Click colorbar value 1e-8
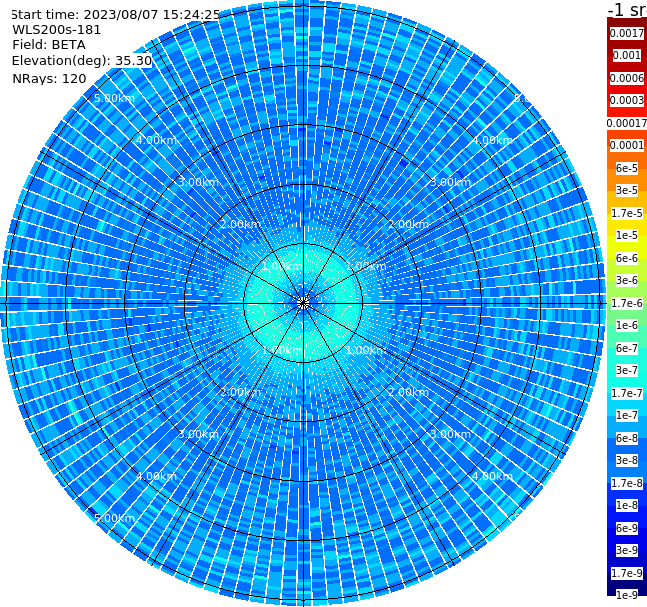 click(x=627, y=505)
